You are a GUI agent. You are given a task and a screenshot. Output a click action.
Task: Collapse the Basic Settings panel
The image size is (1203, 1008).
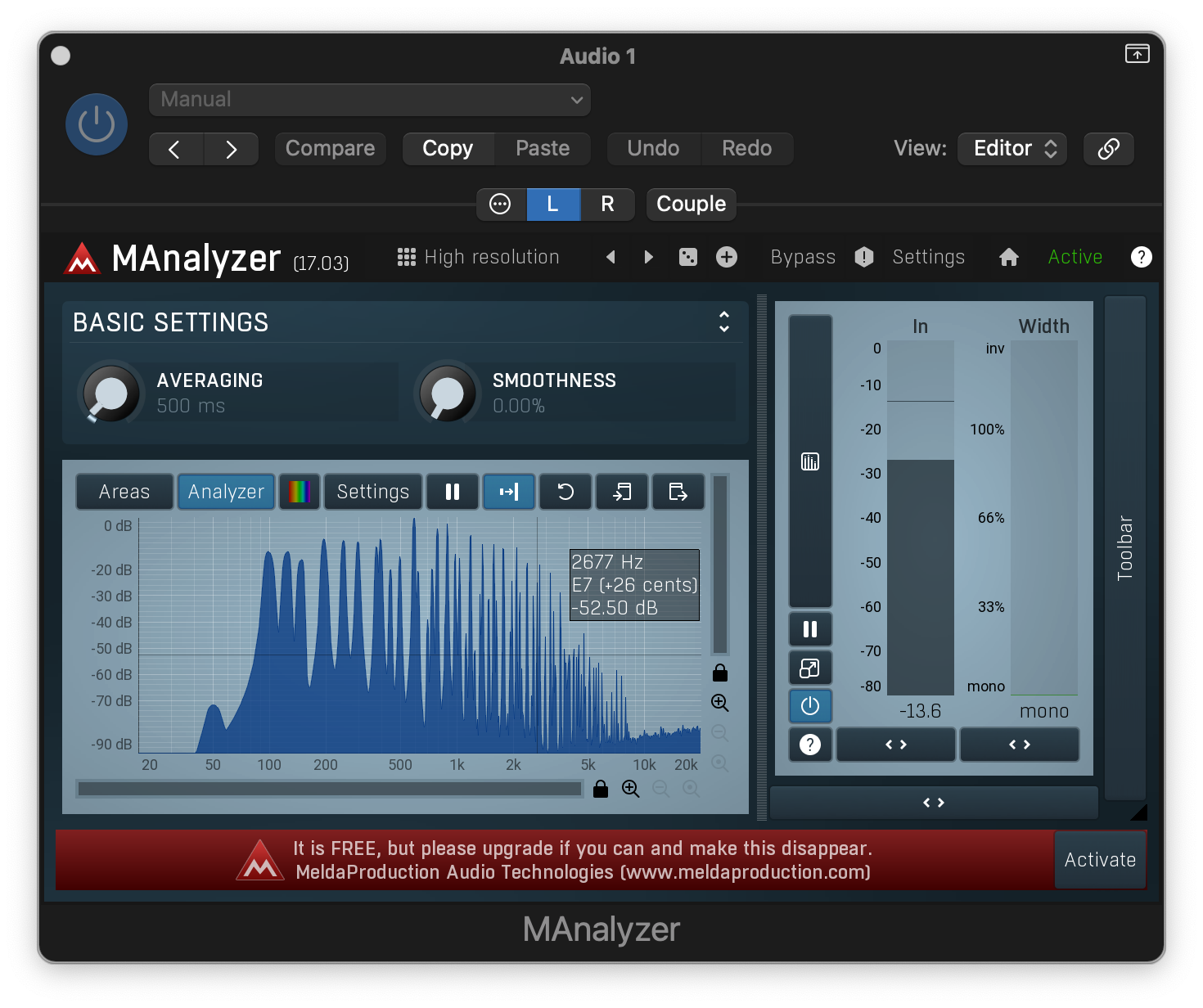[x=723, y=322]
